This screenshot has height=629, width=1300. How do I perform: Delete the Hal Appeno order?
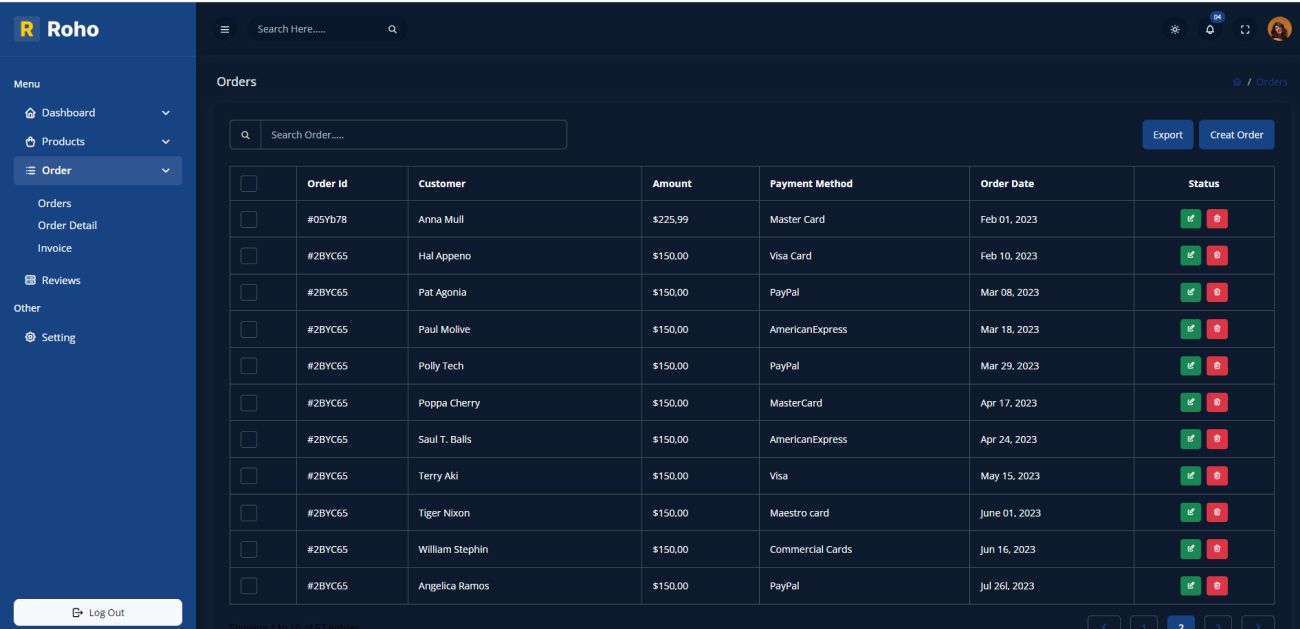1219,255
